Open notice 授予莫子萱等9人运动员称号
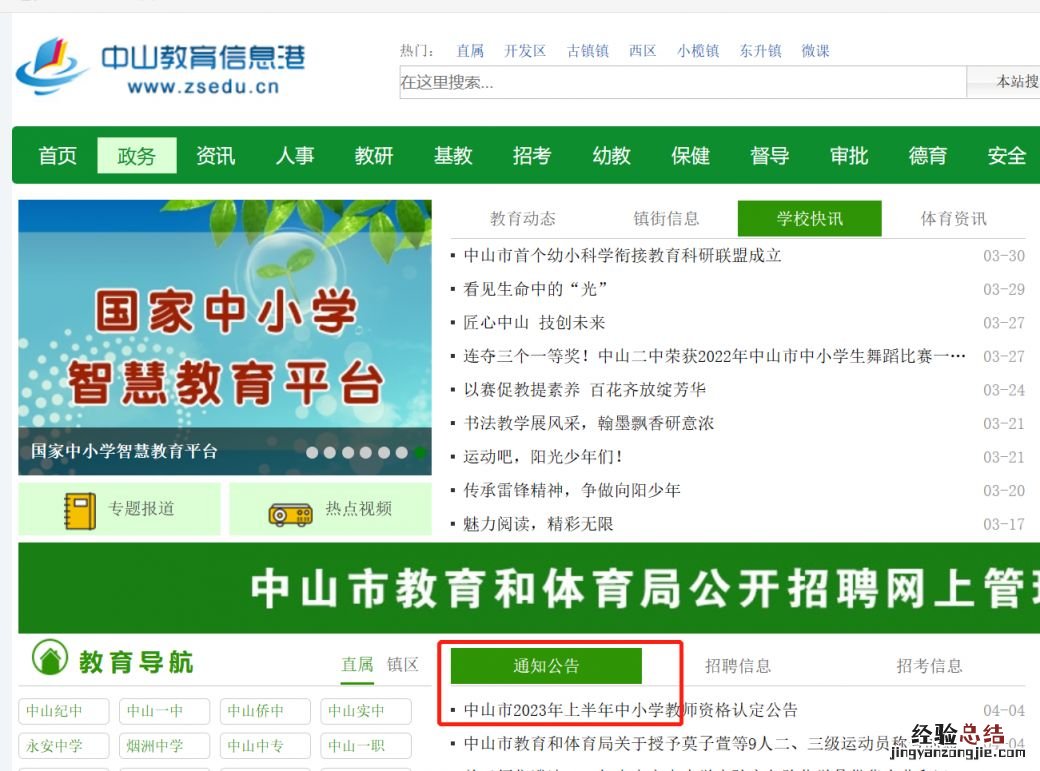Image resolution: width=1040 pixels, height=771 pixels. [685, 744]
